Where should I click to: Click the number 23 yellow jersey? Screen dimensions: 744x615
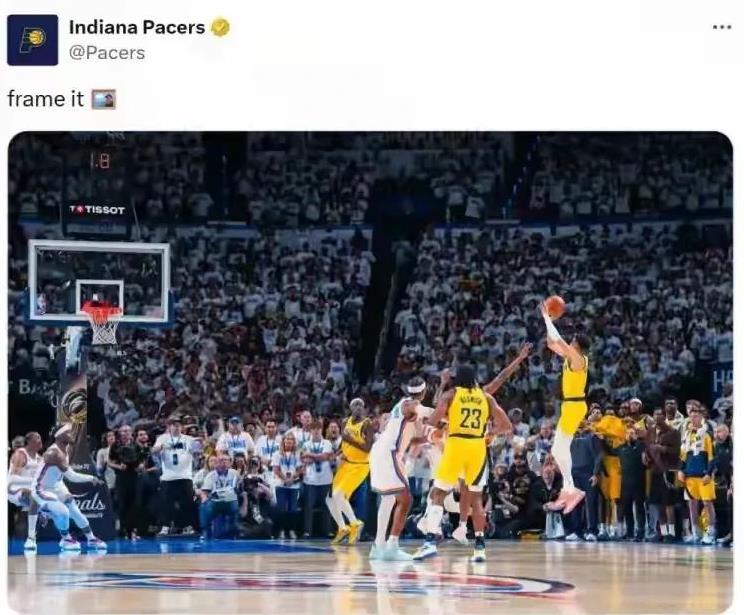(469, 411)
